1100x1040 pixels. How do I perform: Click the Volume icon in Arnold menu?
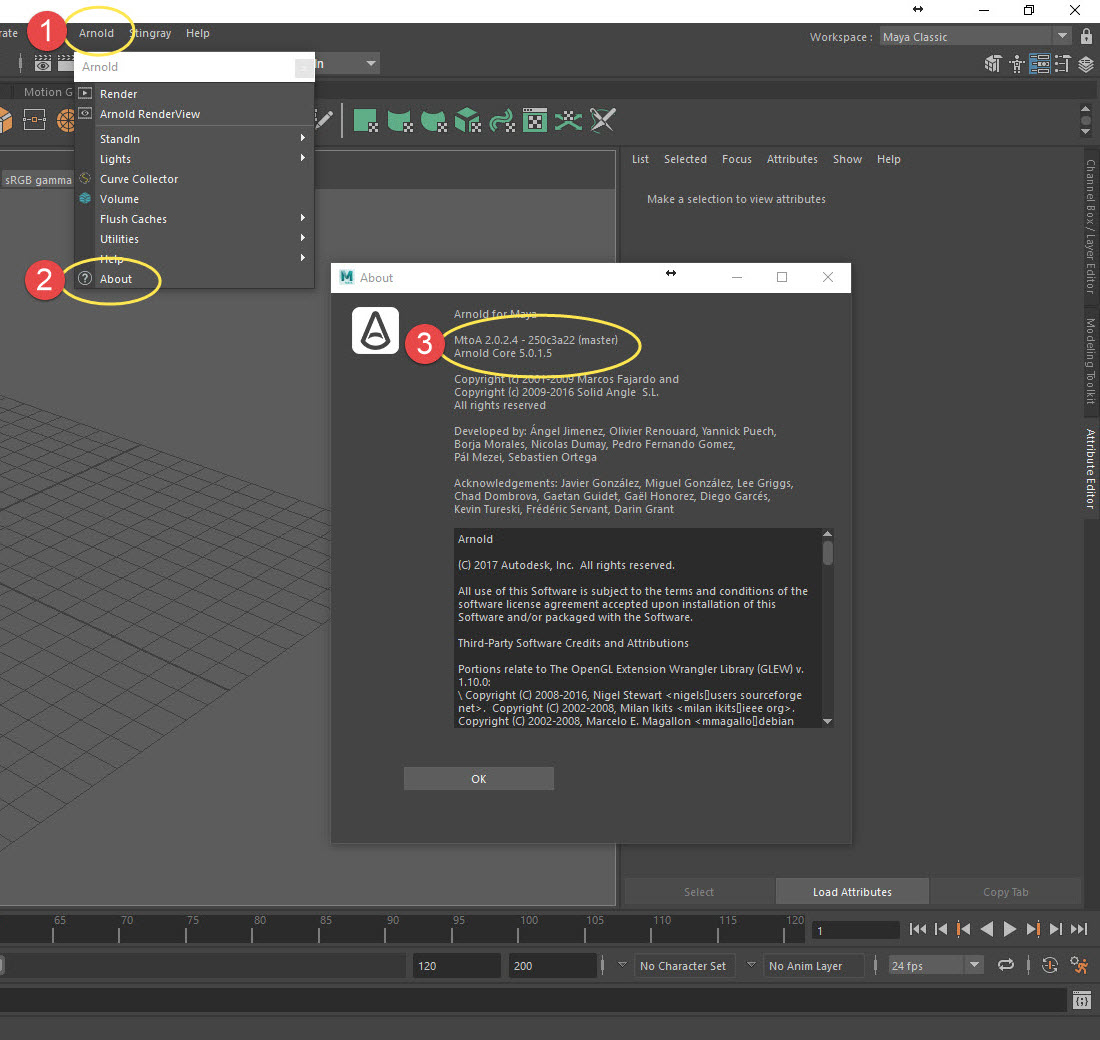pyautogui.click(x=85, y=199)
